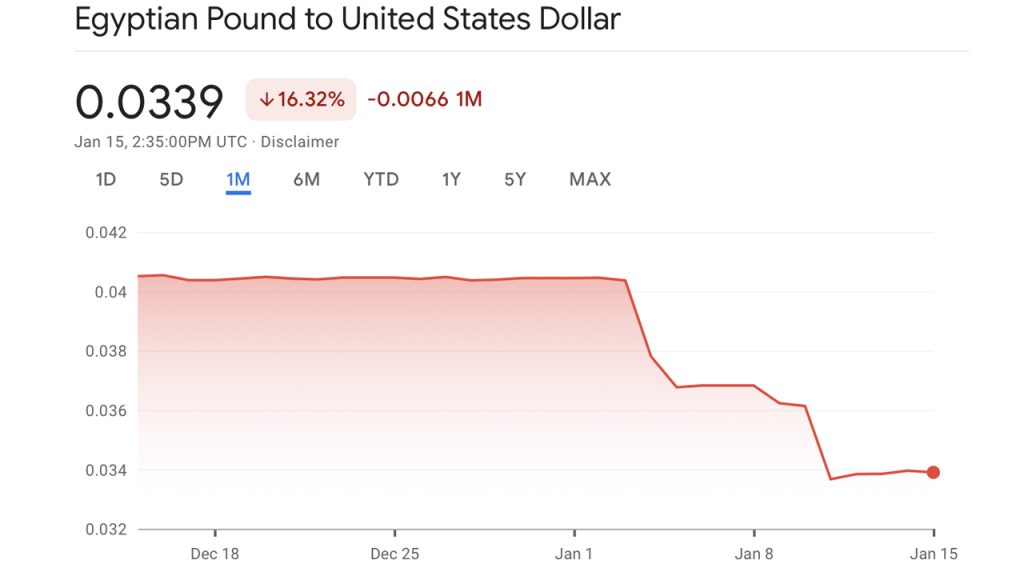Click the exchange rate value 0.0339

tap(150, 100)
